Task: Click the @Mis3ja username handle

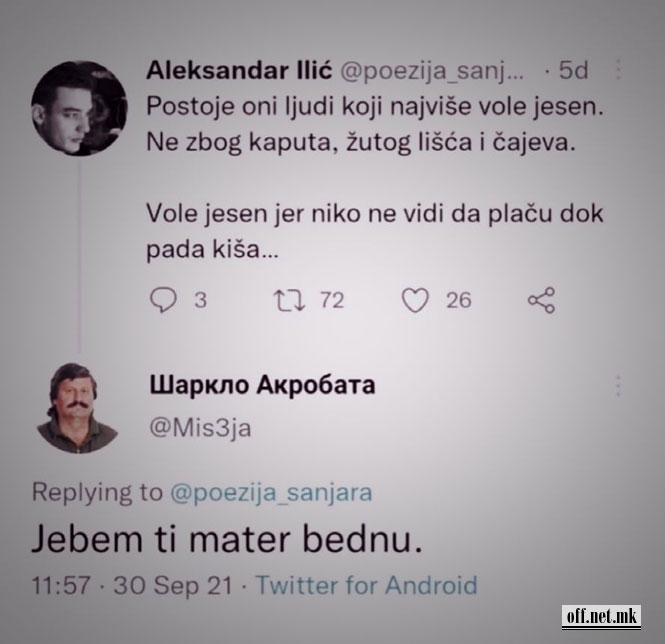Action: point(200,428)
